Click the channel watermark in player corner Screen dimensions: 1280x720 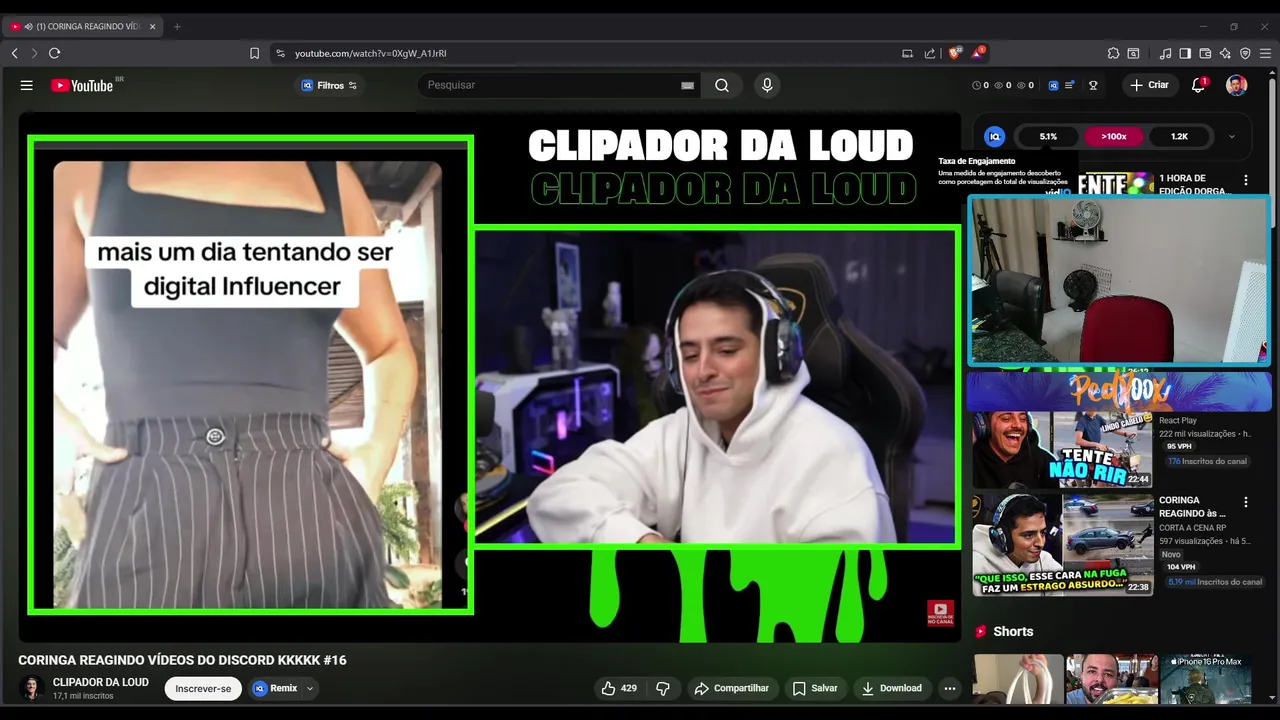pos(940,613)
